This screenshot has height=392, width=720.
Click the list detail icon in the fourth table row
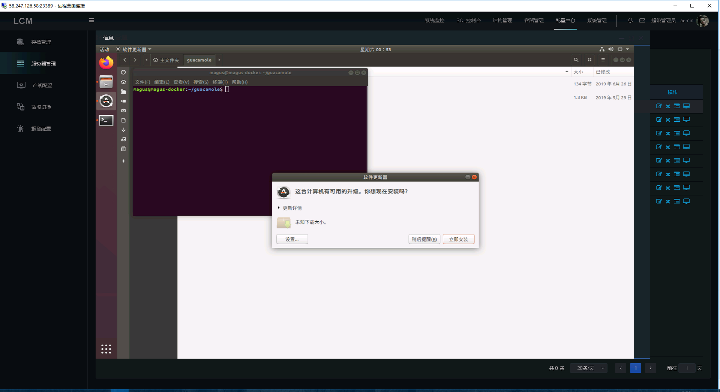pos(677,147)
